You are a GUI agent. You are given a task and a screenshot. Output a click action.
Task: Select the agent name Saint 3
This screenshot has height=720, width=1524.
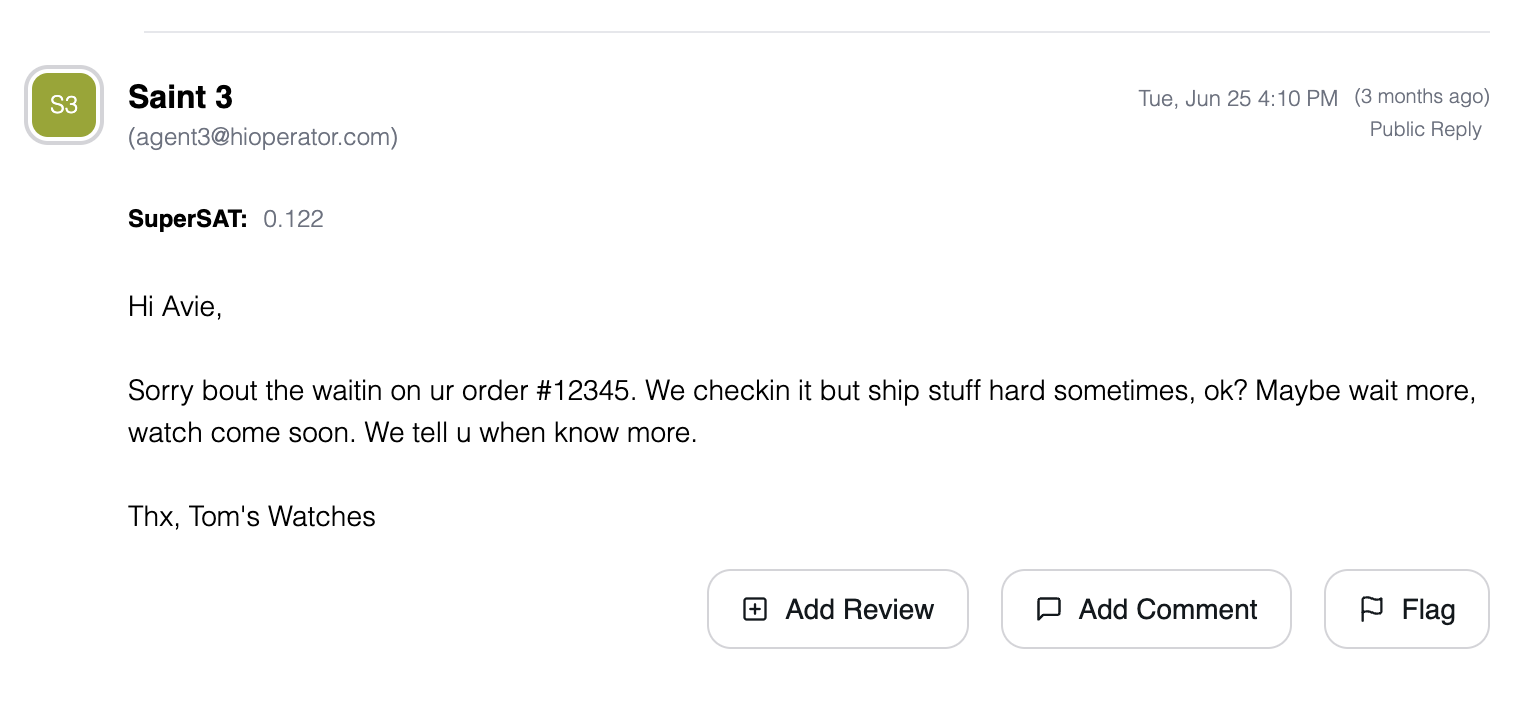coord(180,97)
